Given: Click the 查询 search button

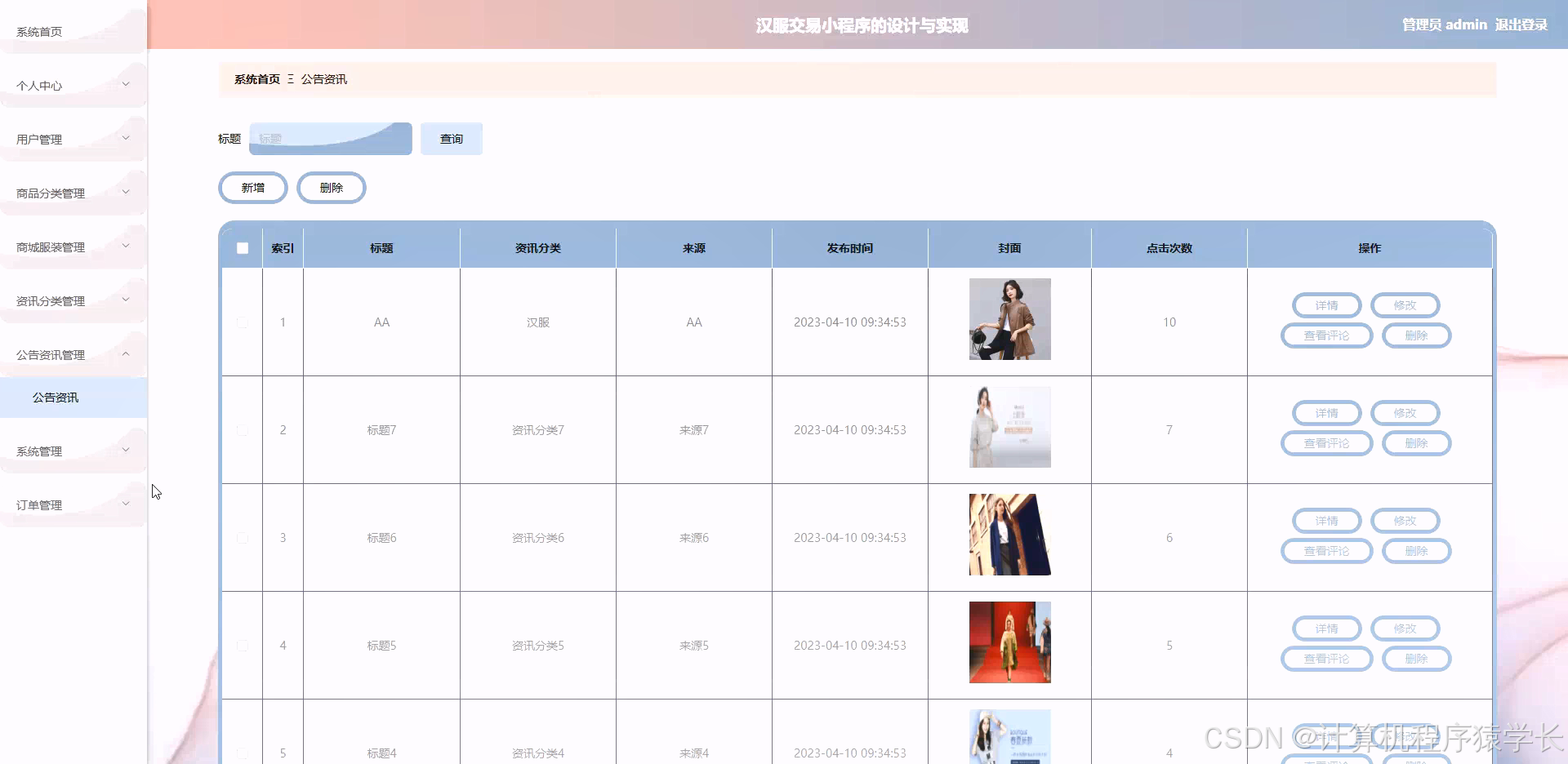Looking at the screenshot, I should (452, 139).
